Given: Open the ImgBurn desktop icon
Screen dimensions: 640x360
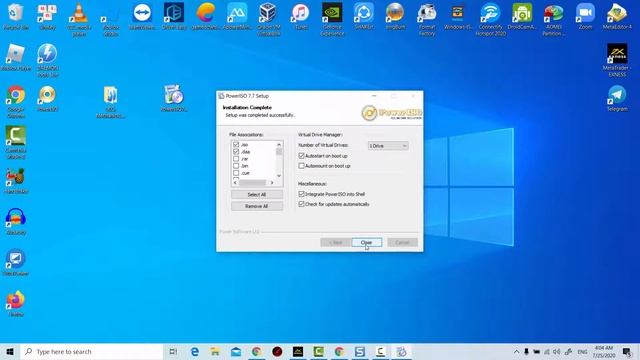Looking at the screenshot, I should tap(395, 16).
